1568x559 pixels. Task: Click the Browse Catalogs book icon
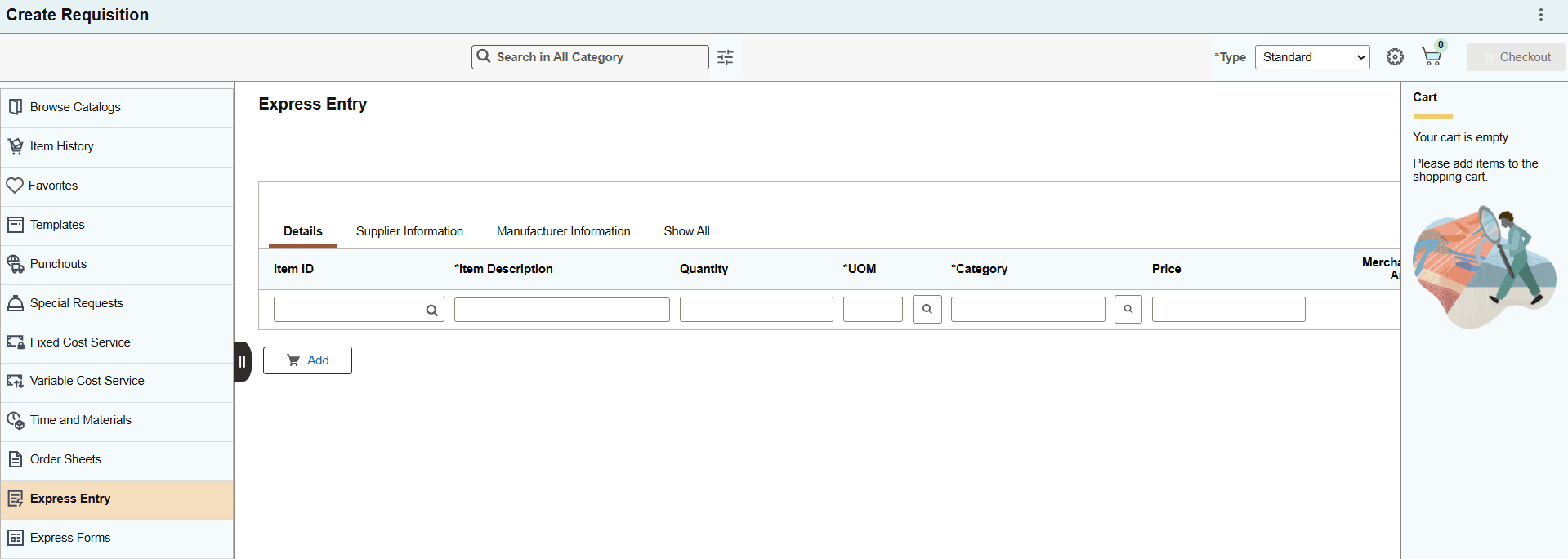pos(16,107)
